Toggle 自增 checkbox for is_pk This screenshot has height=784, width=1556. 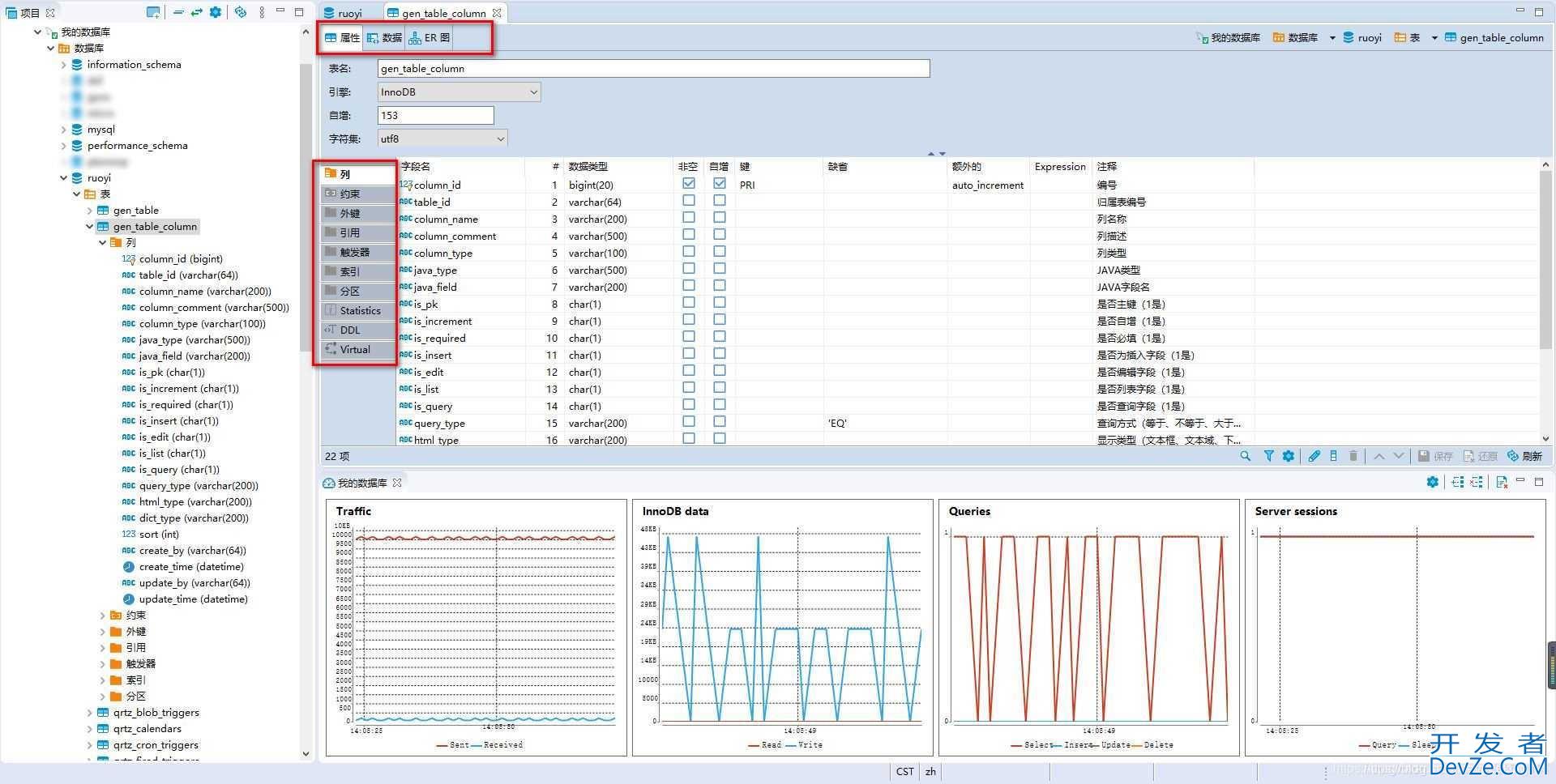(720, 303)
